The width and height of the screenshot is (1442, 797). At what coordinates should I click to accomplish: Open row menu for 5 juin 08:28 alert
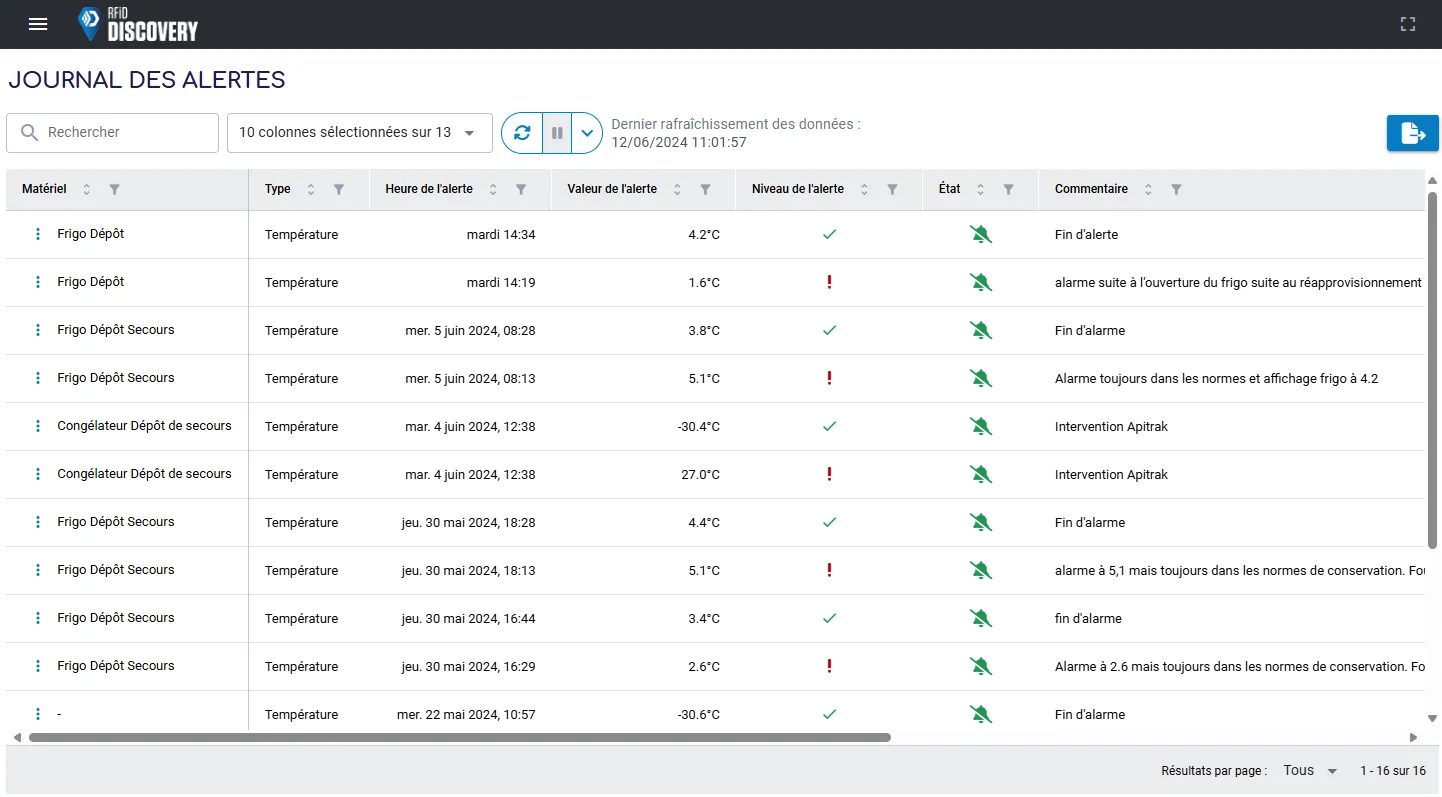(x=38, y=330)
